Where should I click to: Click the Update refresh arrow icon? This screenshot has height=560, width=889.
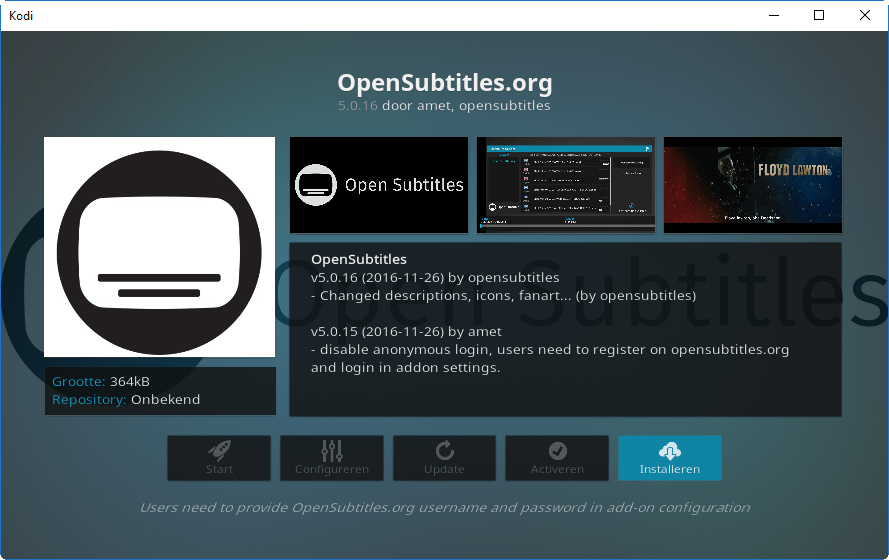point(444,451)
